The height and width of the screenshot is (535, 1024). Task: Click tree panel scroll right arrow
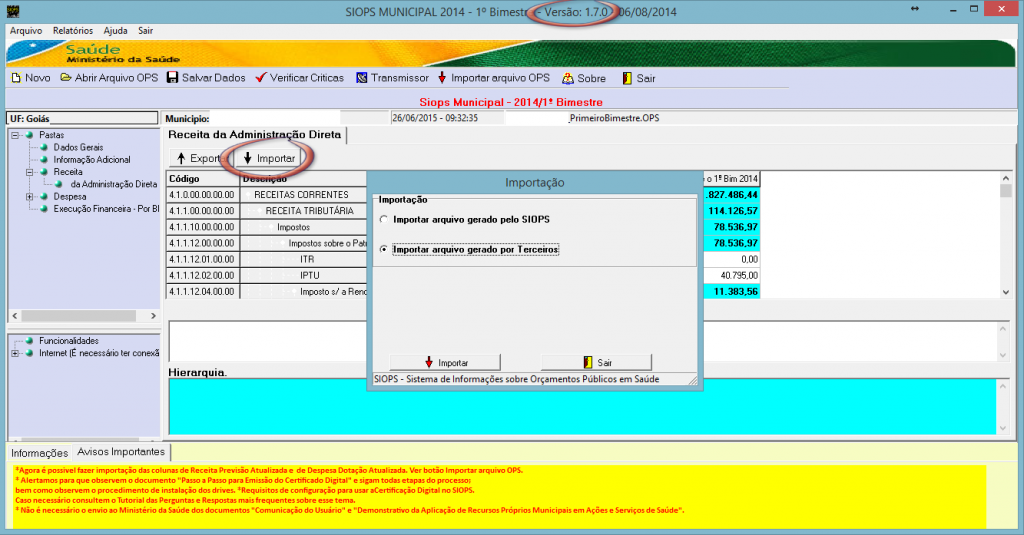pyautogui.click(x=153, y=316)
